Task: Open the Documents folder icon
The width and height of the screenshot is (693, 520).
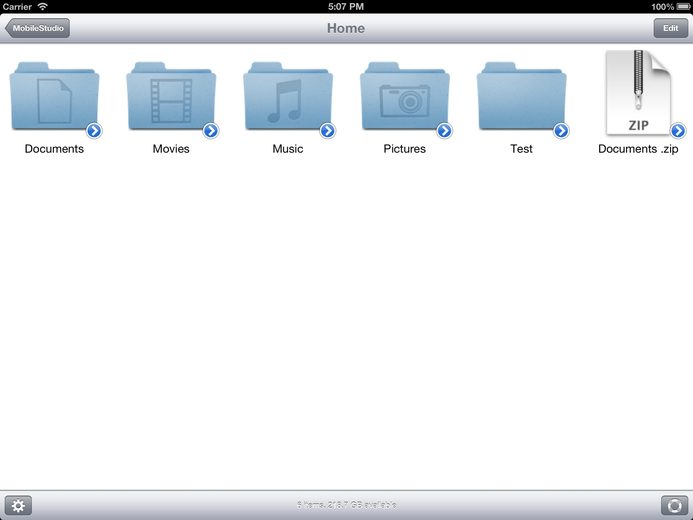Action: 54,96
